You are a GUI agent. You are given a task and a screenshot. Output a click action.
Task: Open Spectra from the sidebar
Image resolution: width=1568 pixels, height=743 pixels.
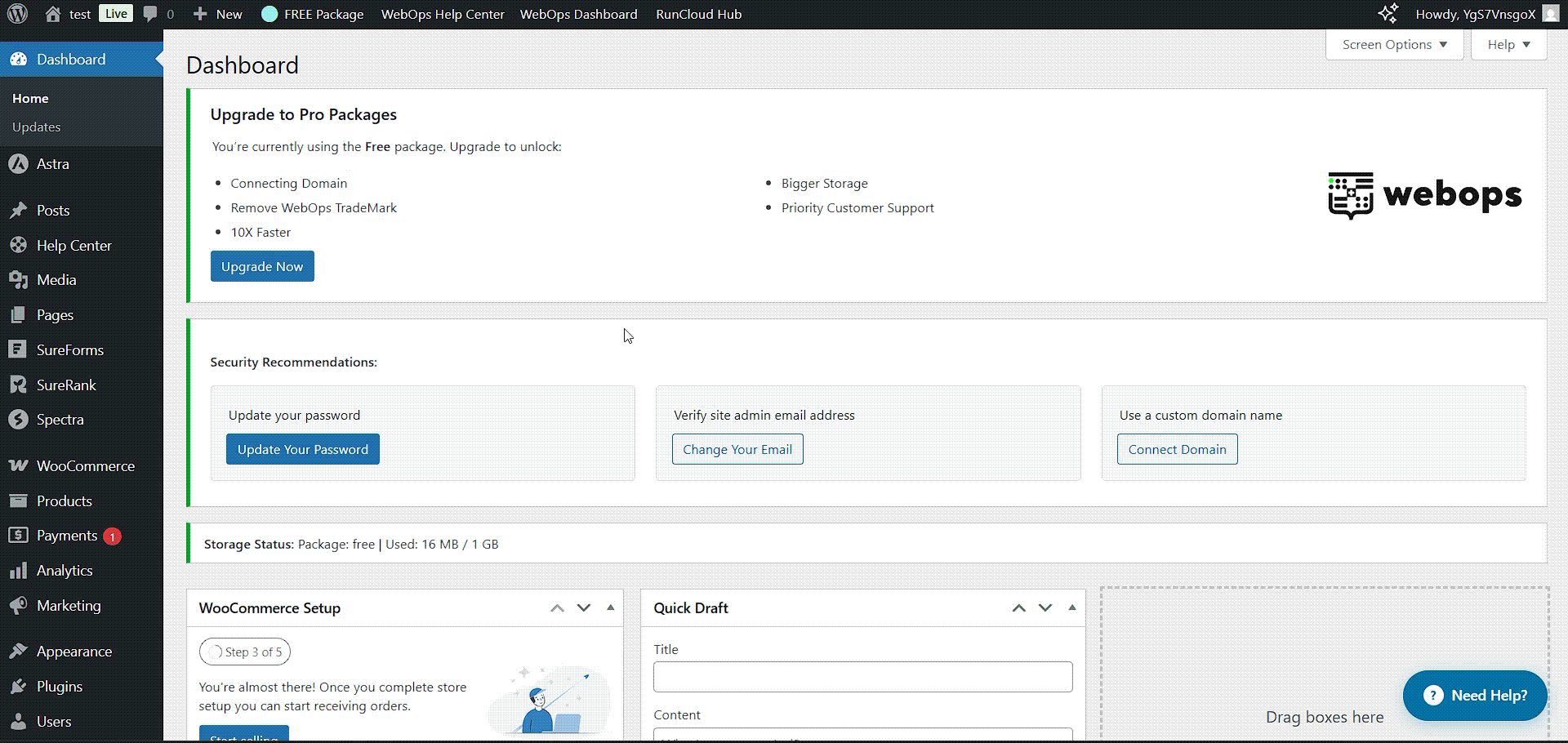point(60,420)
